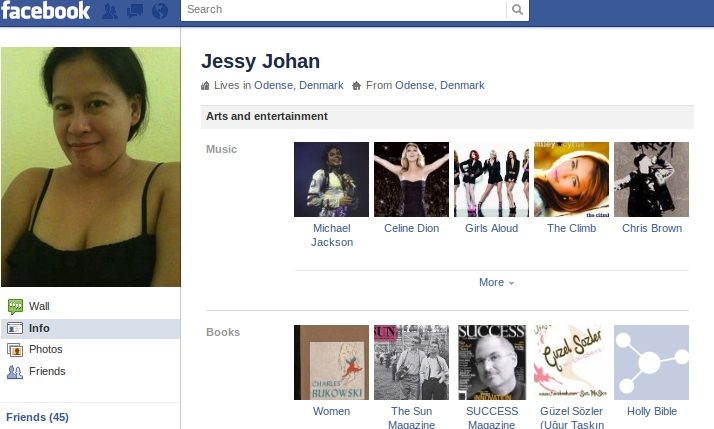Click the Wall speech bubble icon
The image size is (714, 429).
[x=15, y=306]
